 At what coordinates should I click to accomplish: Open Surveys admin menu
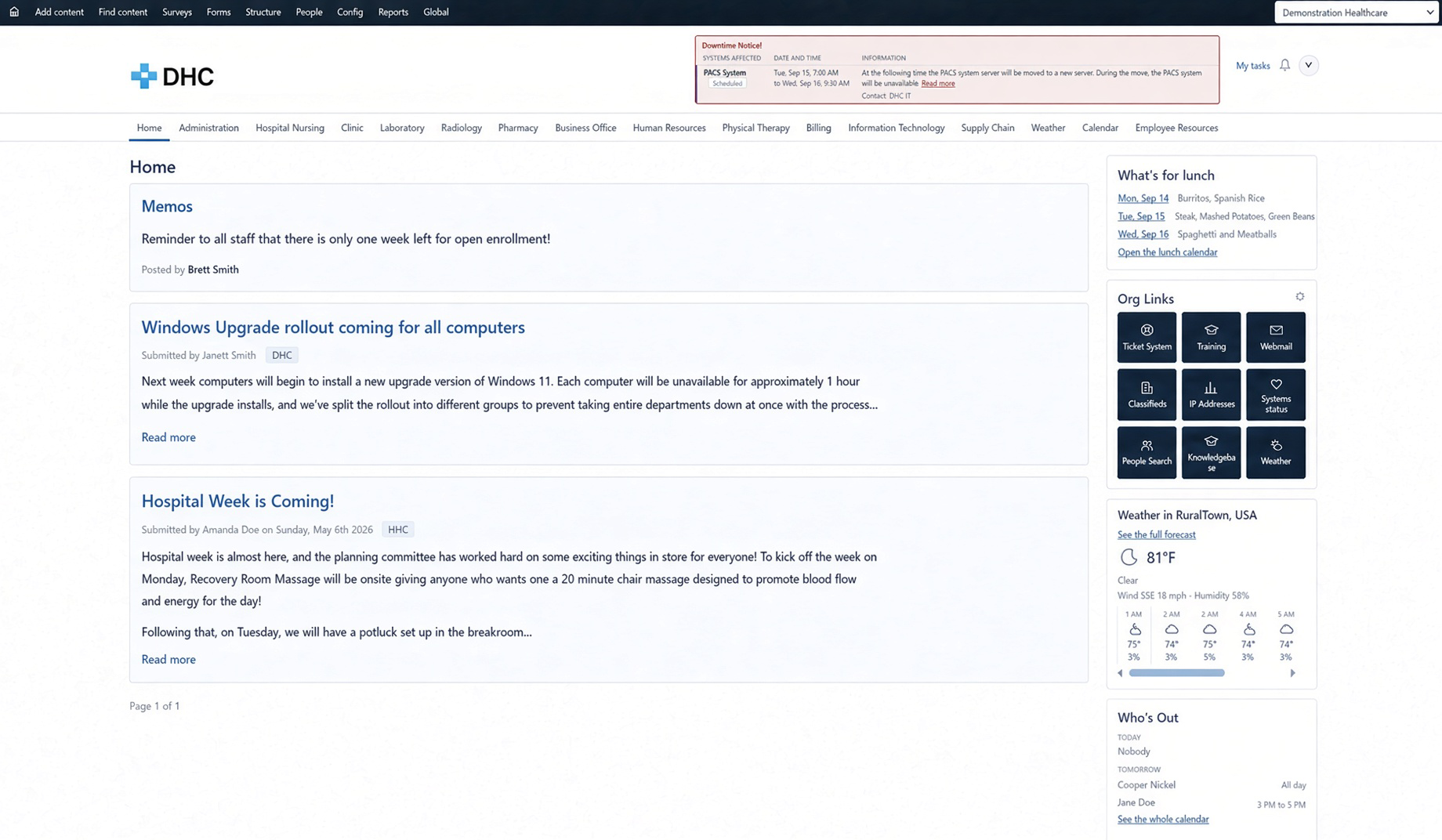pyautogui.click(x=177, y=12)
